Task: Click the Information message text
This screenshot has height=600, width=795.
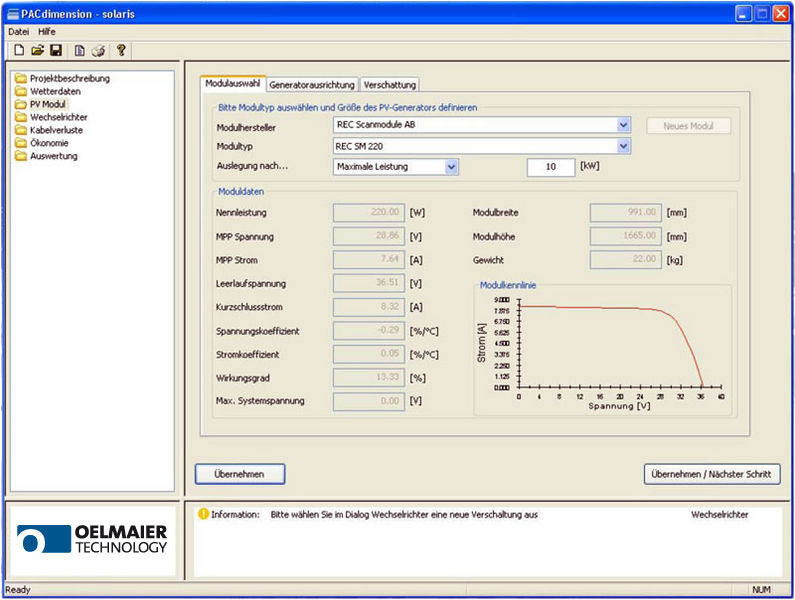Action: (x=404, y=514)
